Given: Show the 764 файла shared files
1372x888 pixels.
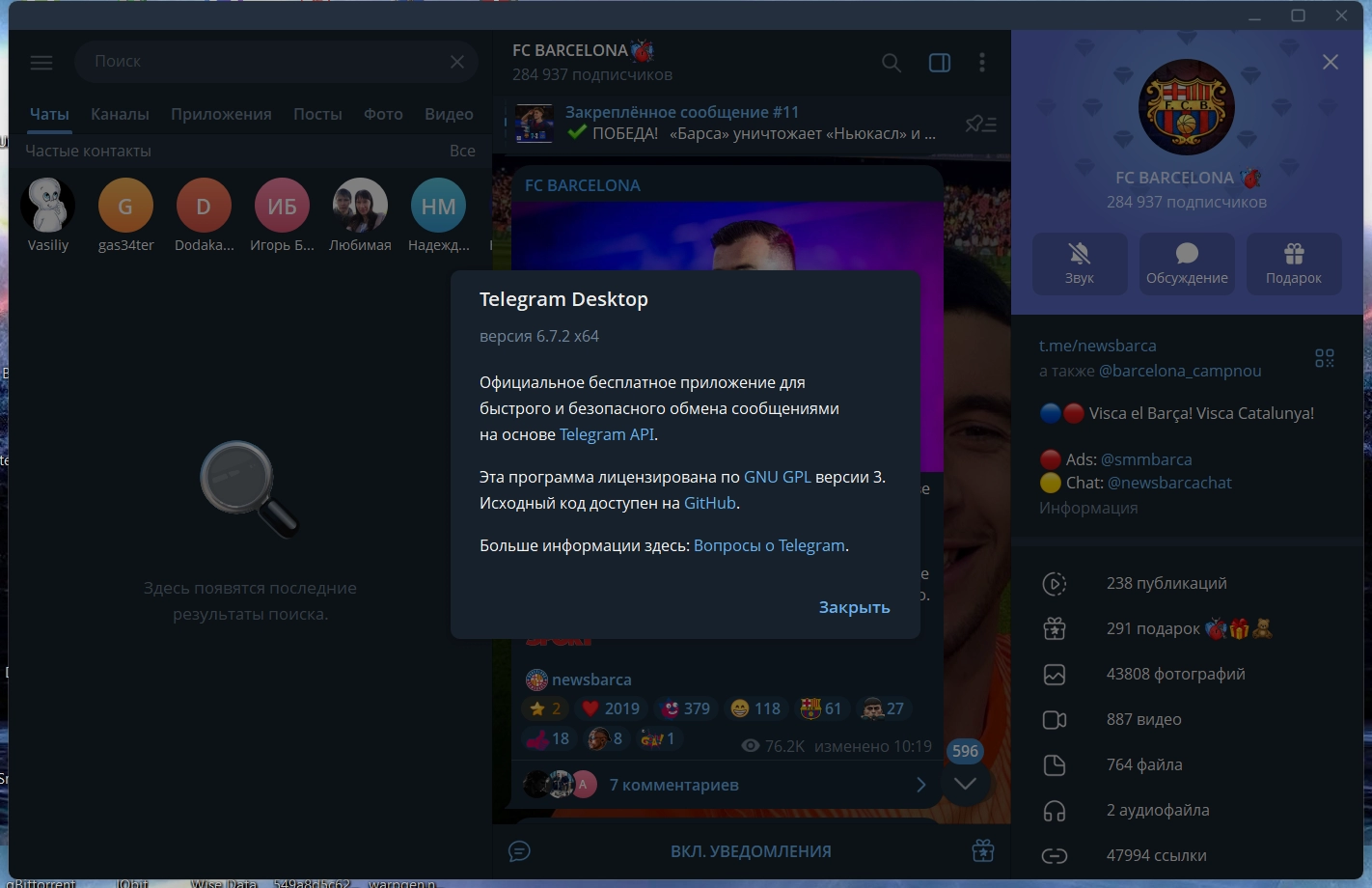Looking at the screenshot, I should (x=1188, y=764).
